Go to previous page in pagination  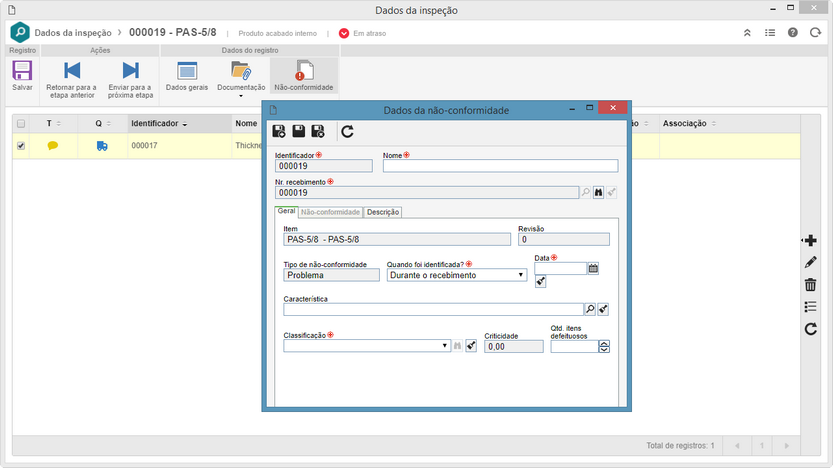[737, 446]
